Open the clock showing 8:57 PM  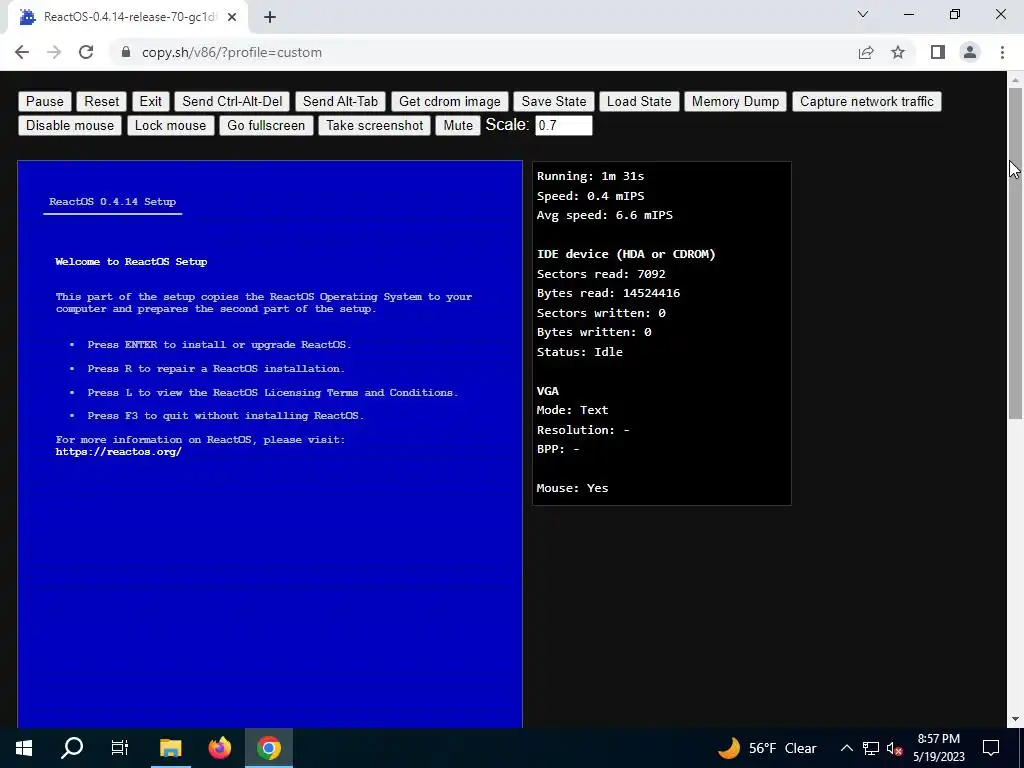938,748
